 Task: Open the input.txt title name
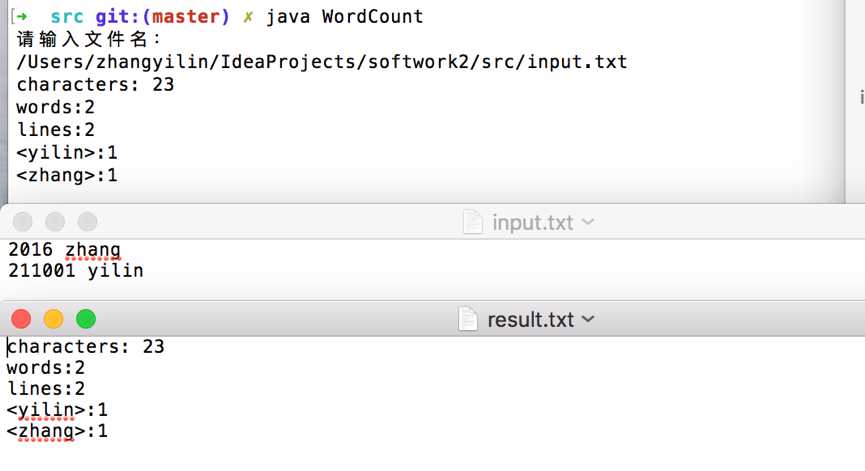(533, 223)
